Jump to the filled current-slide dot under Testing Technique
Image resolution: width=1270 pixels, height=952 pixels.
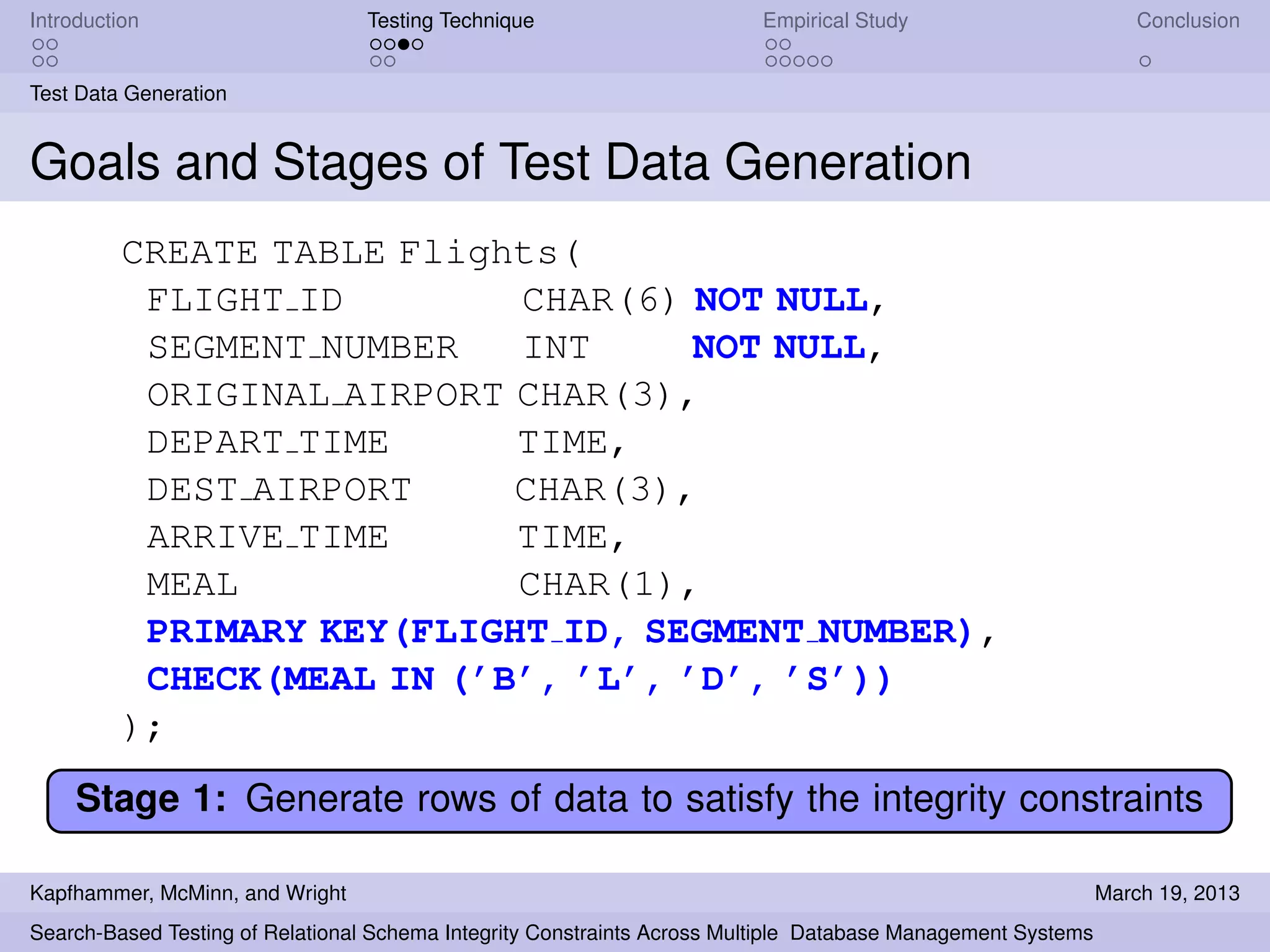(404, 44)
